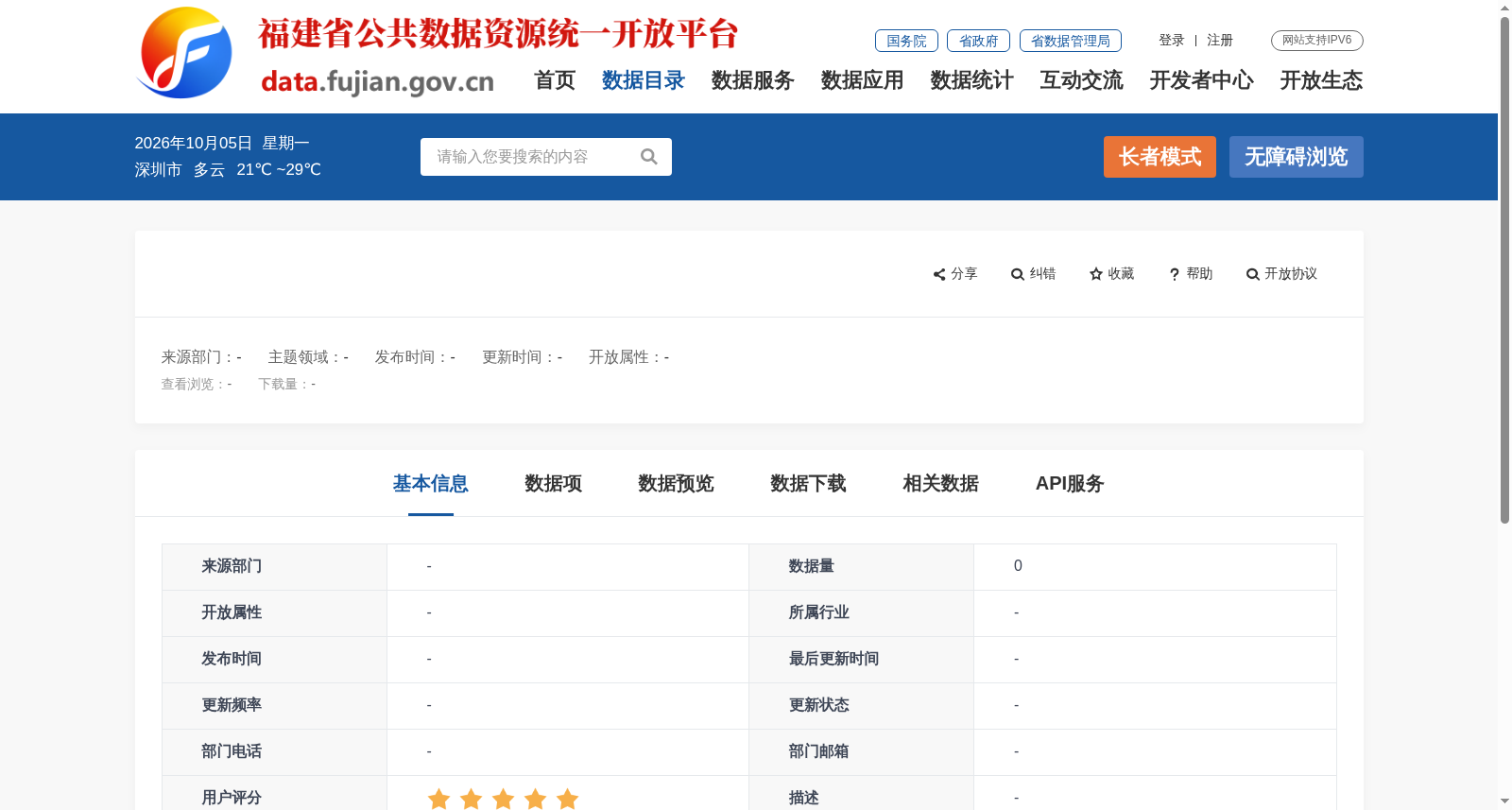Click the fourth rating star in 用户评分
Screen dimensions: 1512x810
[535, 799]
